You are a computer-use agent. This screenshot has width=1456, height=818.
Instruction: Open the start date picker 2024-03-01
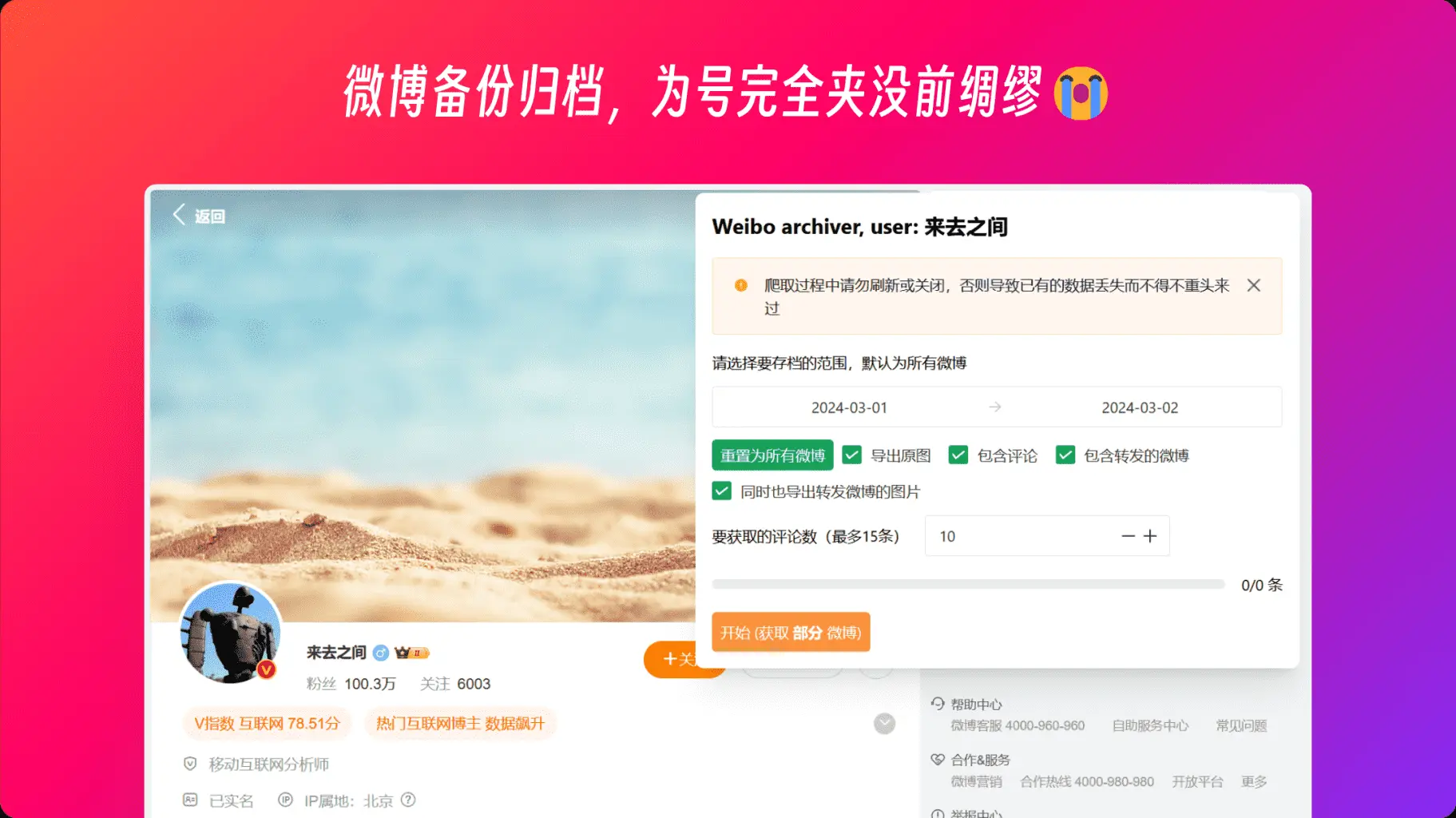click(849, 407)
